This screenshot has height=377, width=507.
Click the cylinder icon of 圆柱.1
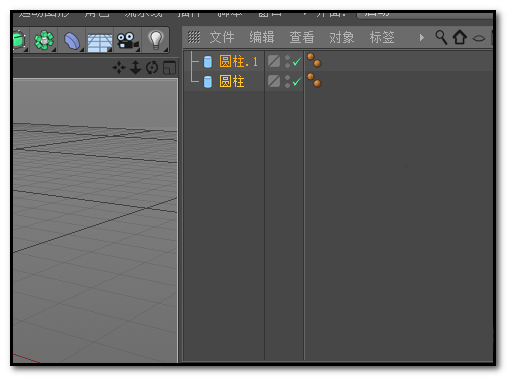pyautogui.click(x=208, y=62)
